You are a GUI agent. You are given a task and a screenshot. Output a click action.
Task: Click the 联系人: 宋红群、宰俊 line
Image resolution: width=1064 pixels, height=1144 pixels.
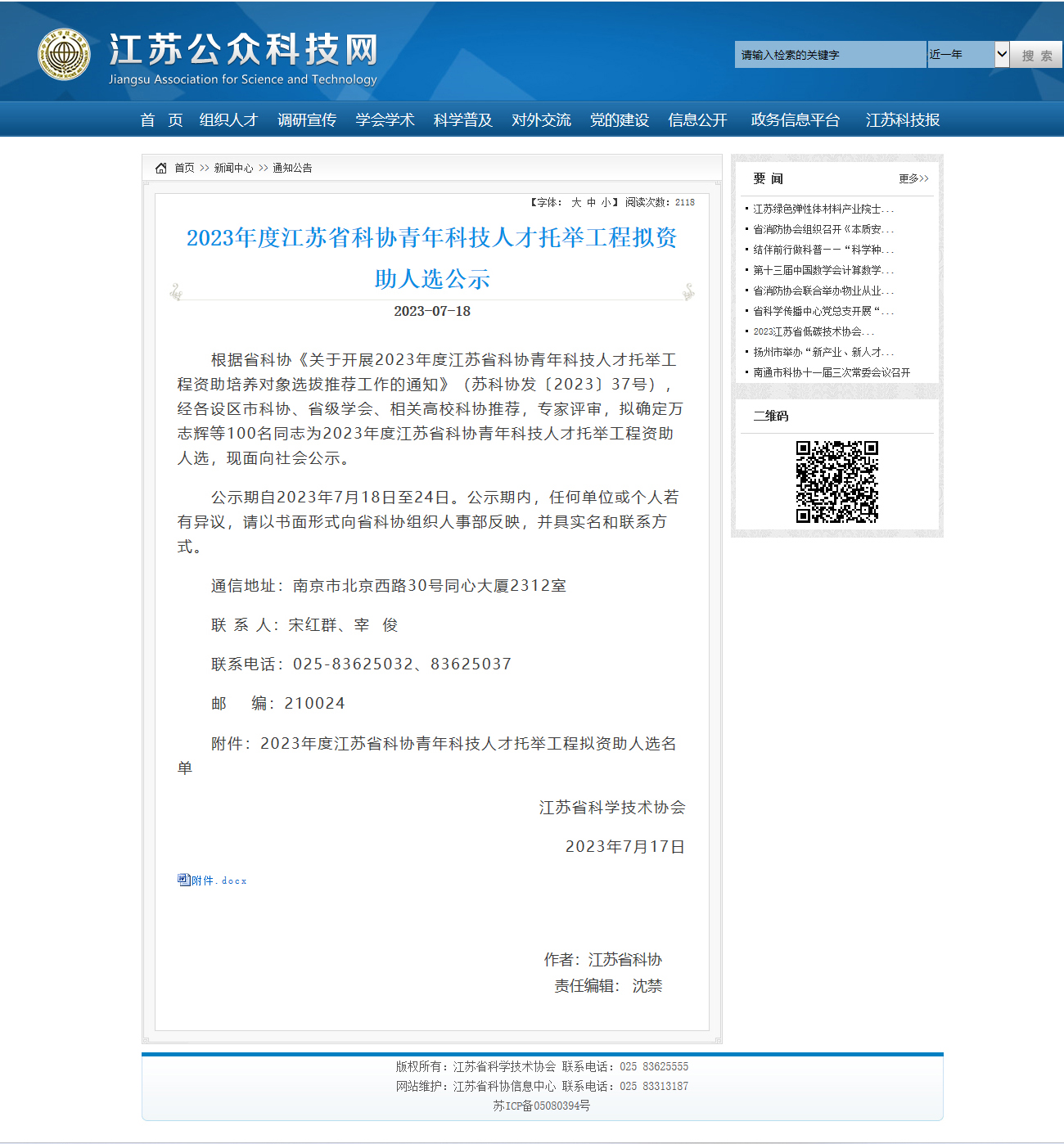[304, 624]
